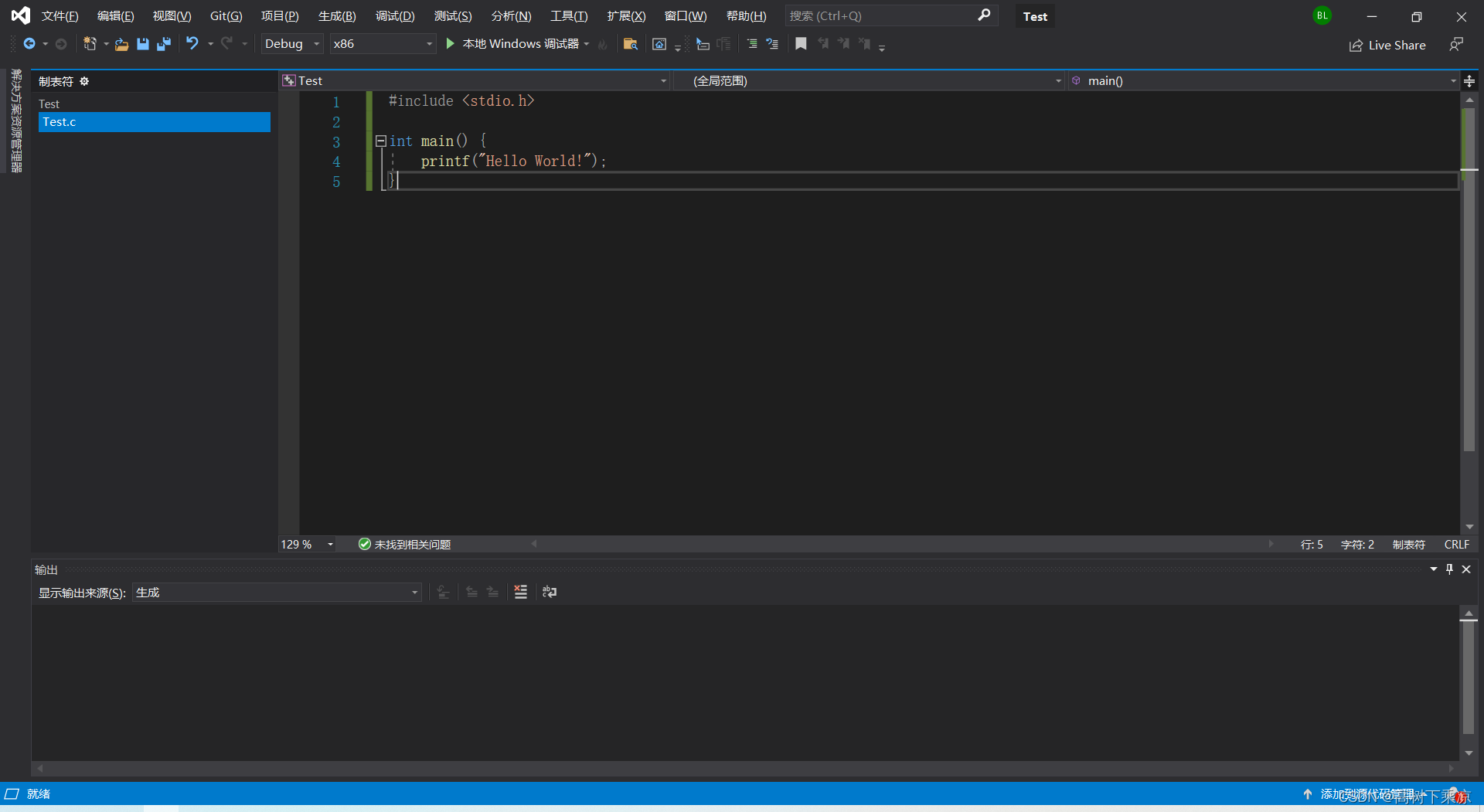Click the Navigate Backward arrow

click(29, 43)
